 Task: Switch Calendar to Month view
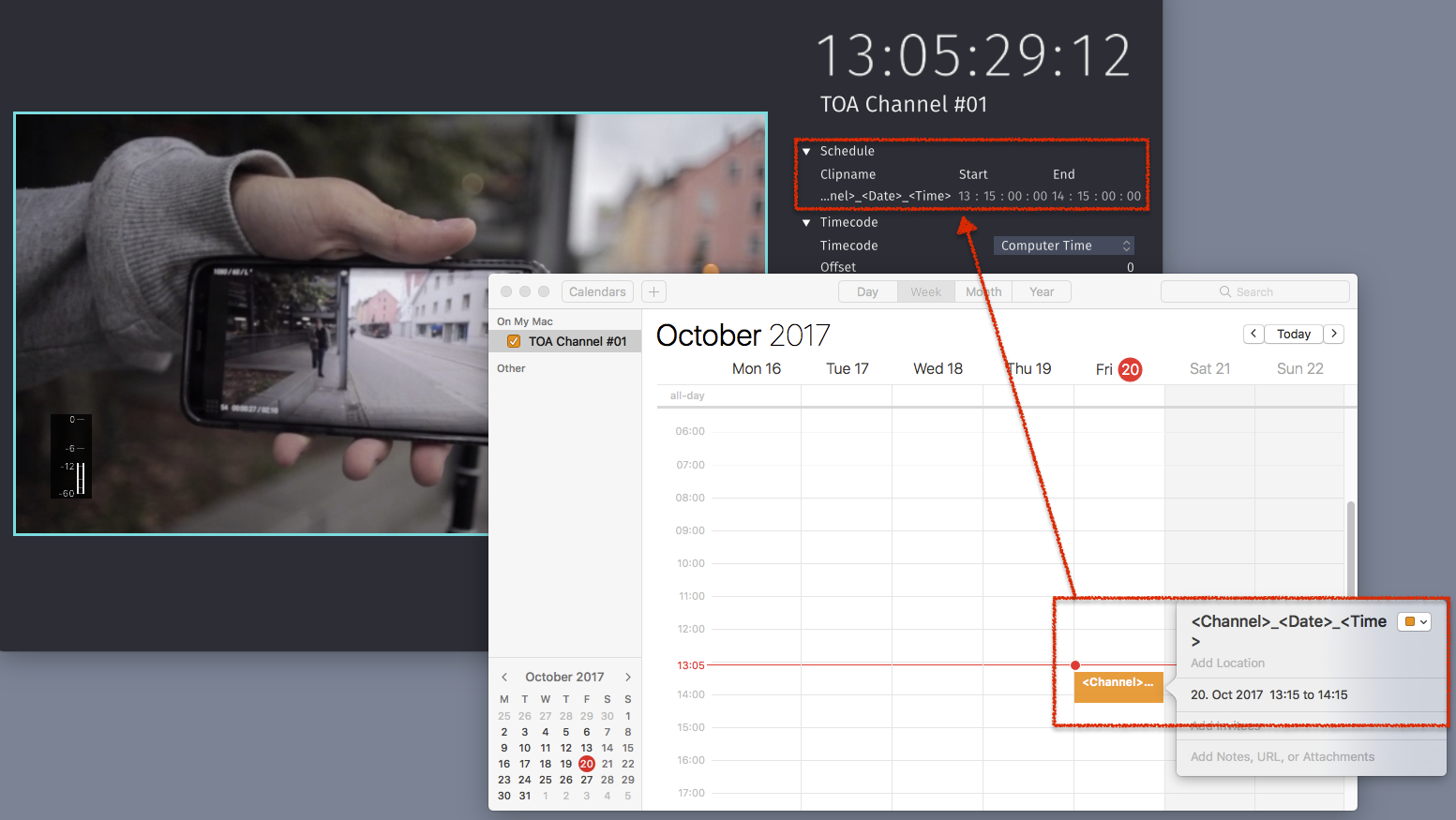pos(983,291)
